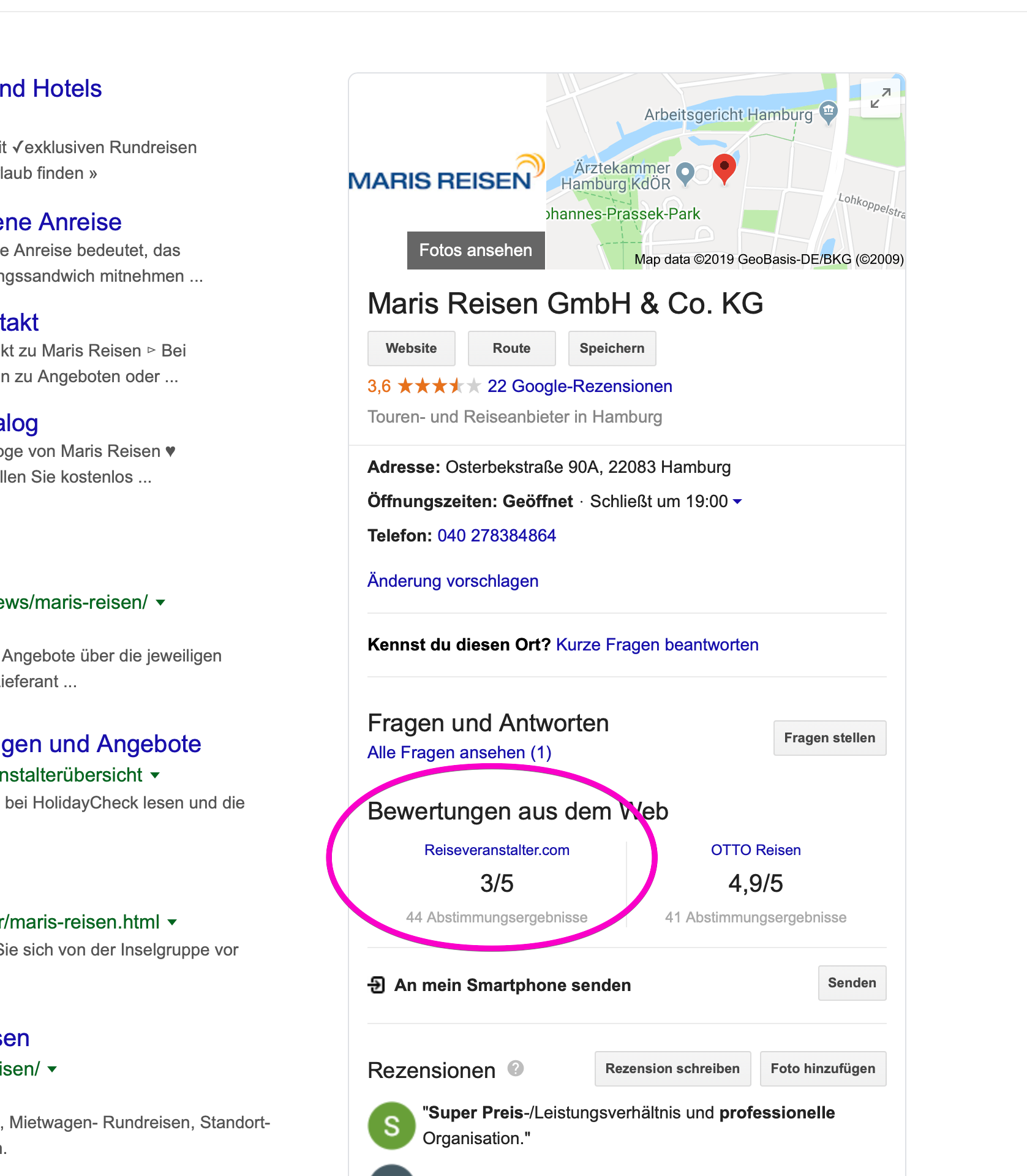Screen dimensions: 1027x1176
Task: Open the 'ene Anreise' sitelink
Action: pos(61,222)
